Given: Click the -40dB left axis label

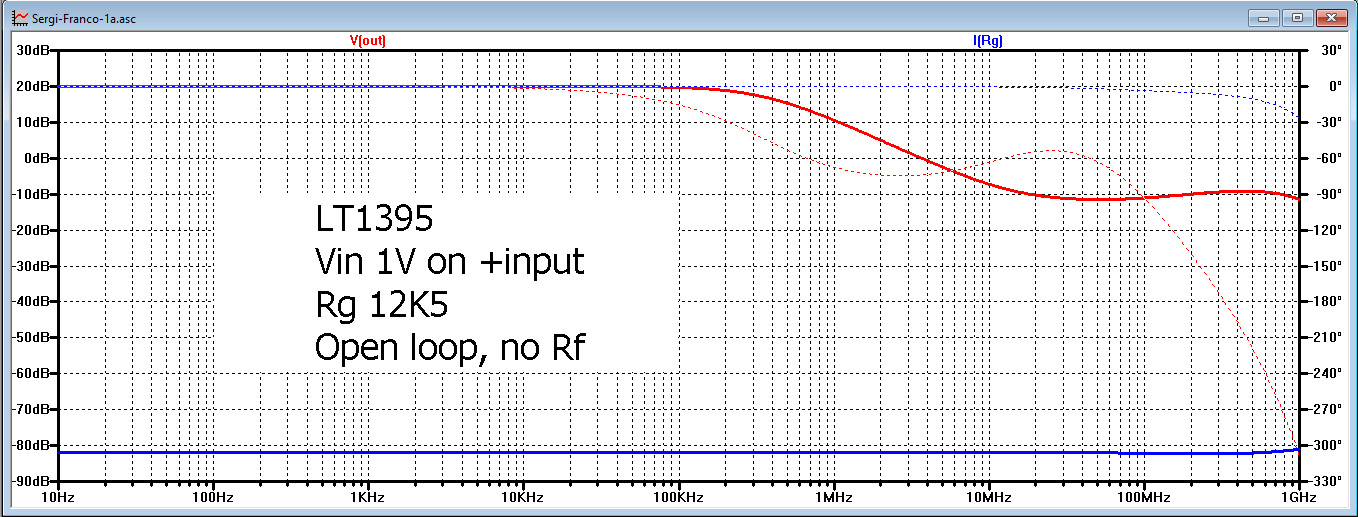Looking at the screenshot, I should point(30,301).
